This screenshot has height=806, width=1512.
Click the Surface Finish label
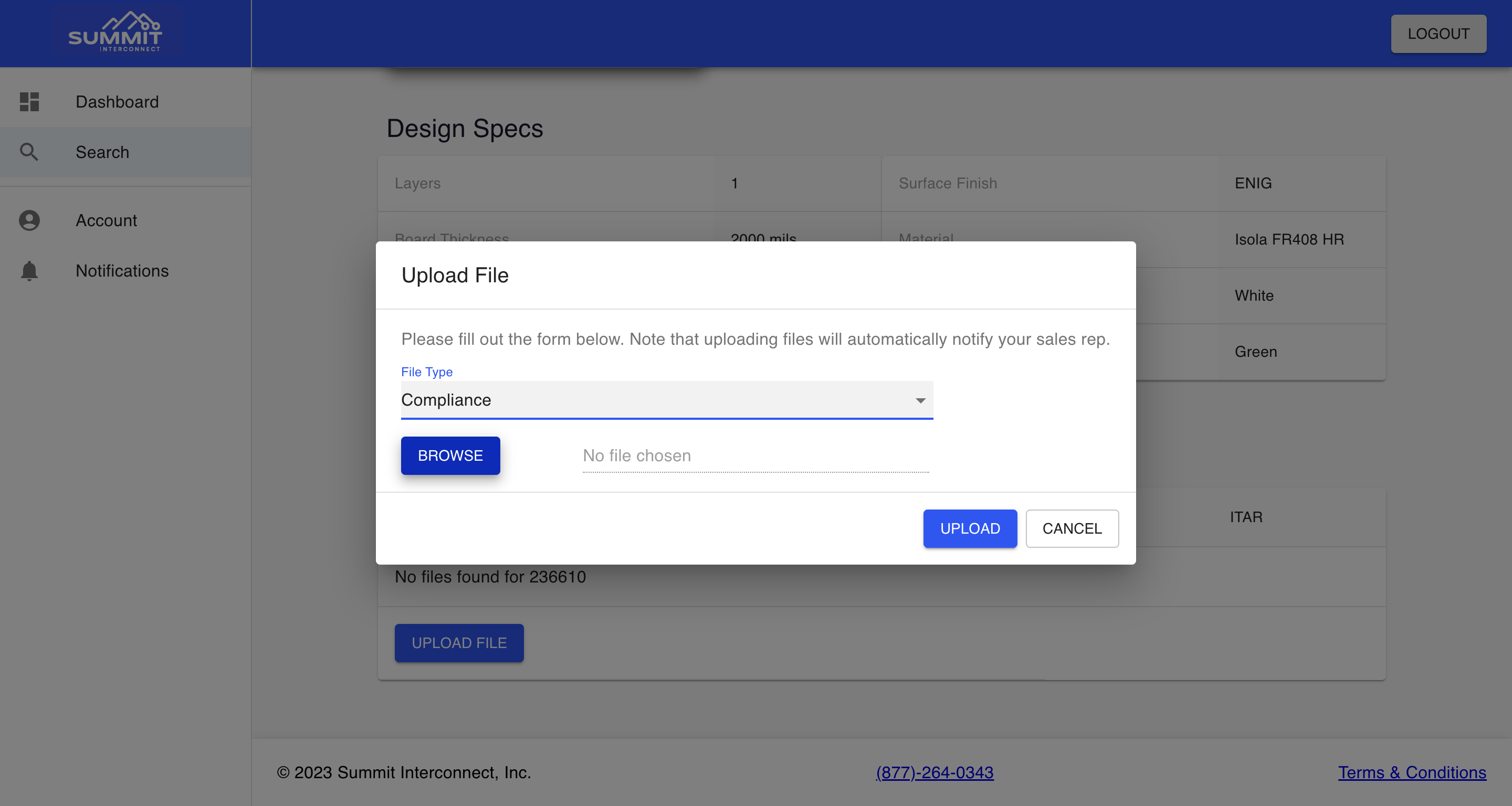click(x=947, y=183)
